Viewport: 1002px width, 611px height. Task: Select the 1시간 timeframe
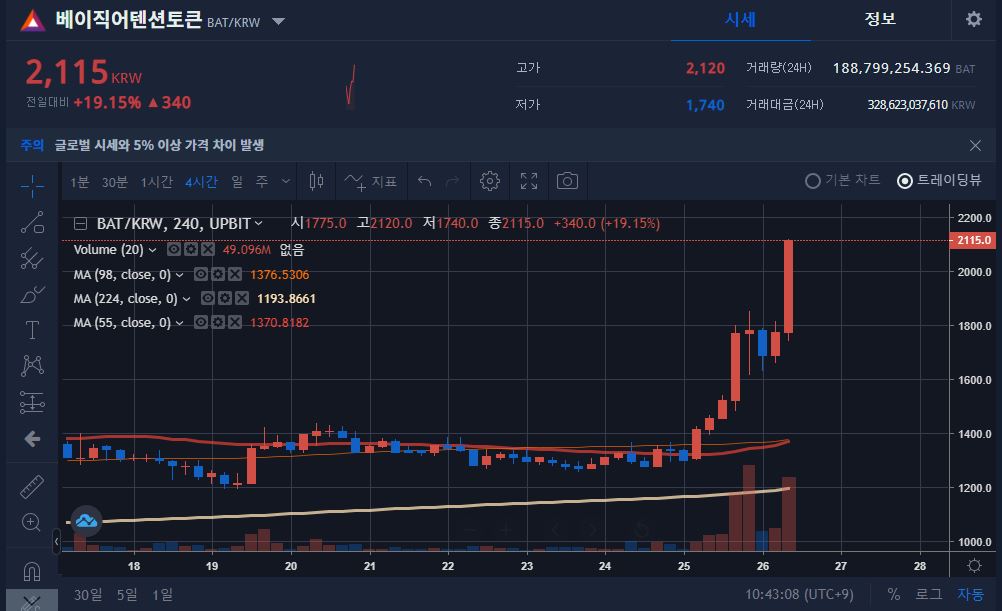click(x=157, y=182)
